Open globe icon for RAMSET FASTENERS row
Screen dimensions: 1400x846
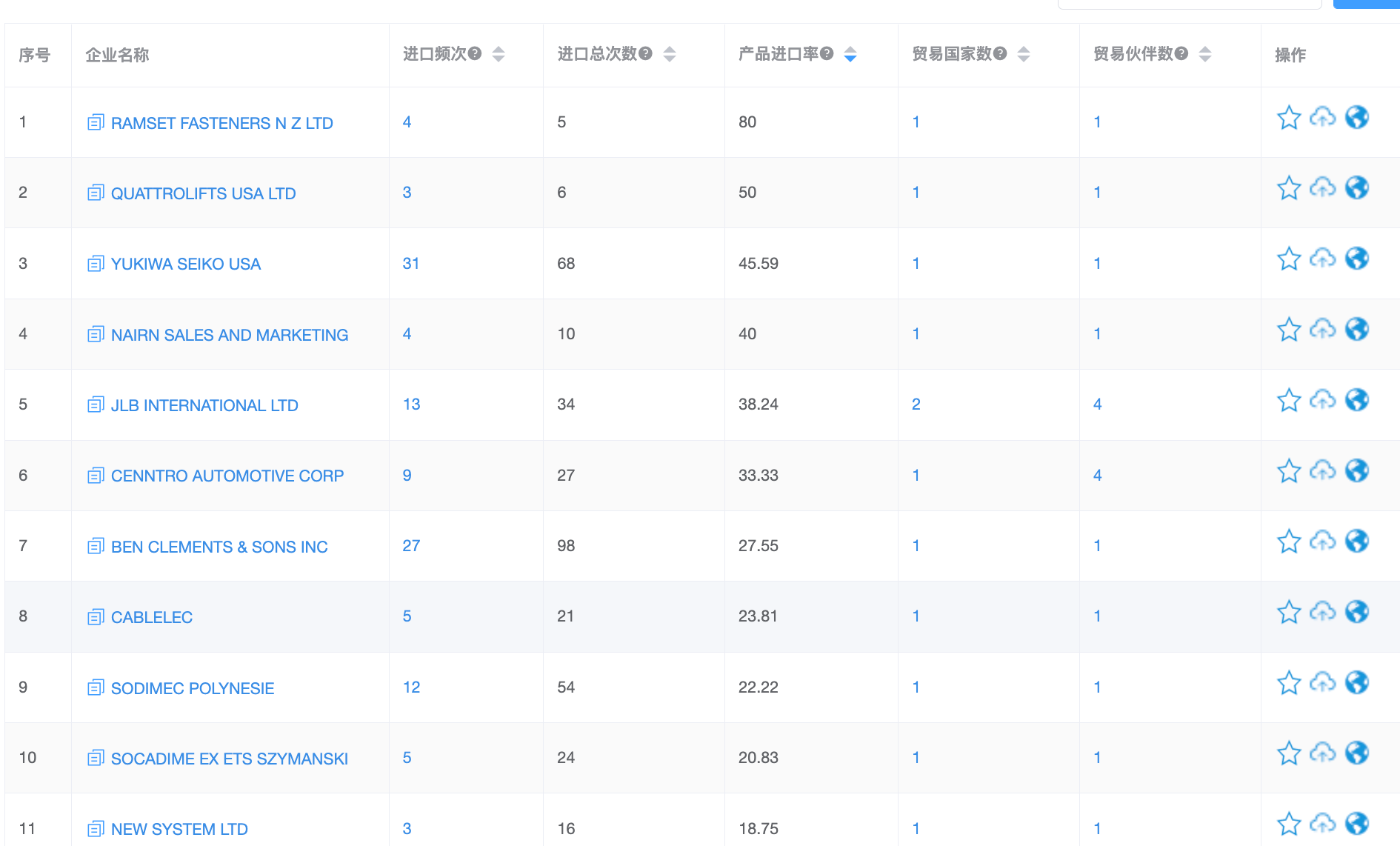(x=1357, y=117)
